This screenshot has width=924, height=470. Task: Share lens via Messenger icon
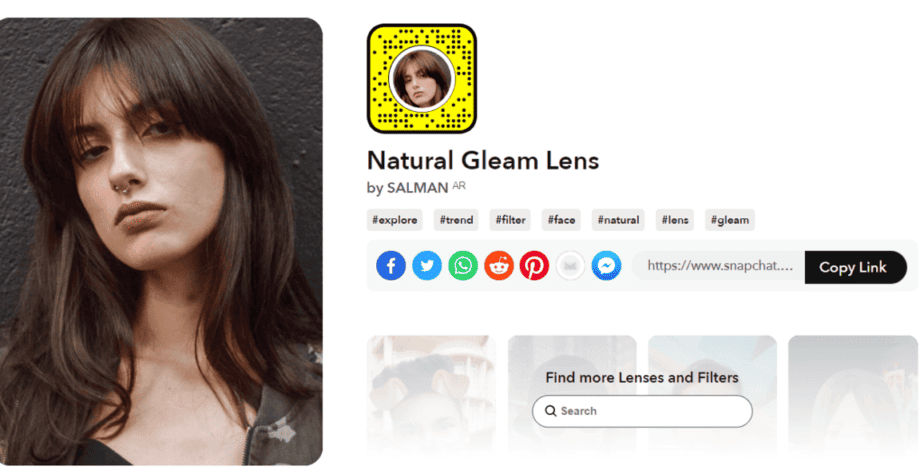(x=606, y=266)
